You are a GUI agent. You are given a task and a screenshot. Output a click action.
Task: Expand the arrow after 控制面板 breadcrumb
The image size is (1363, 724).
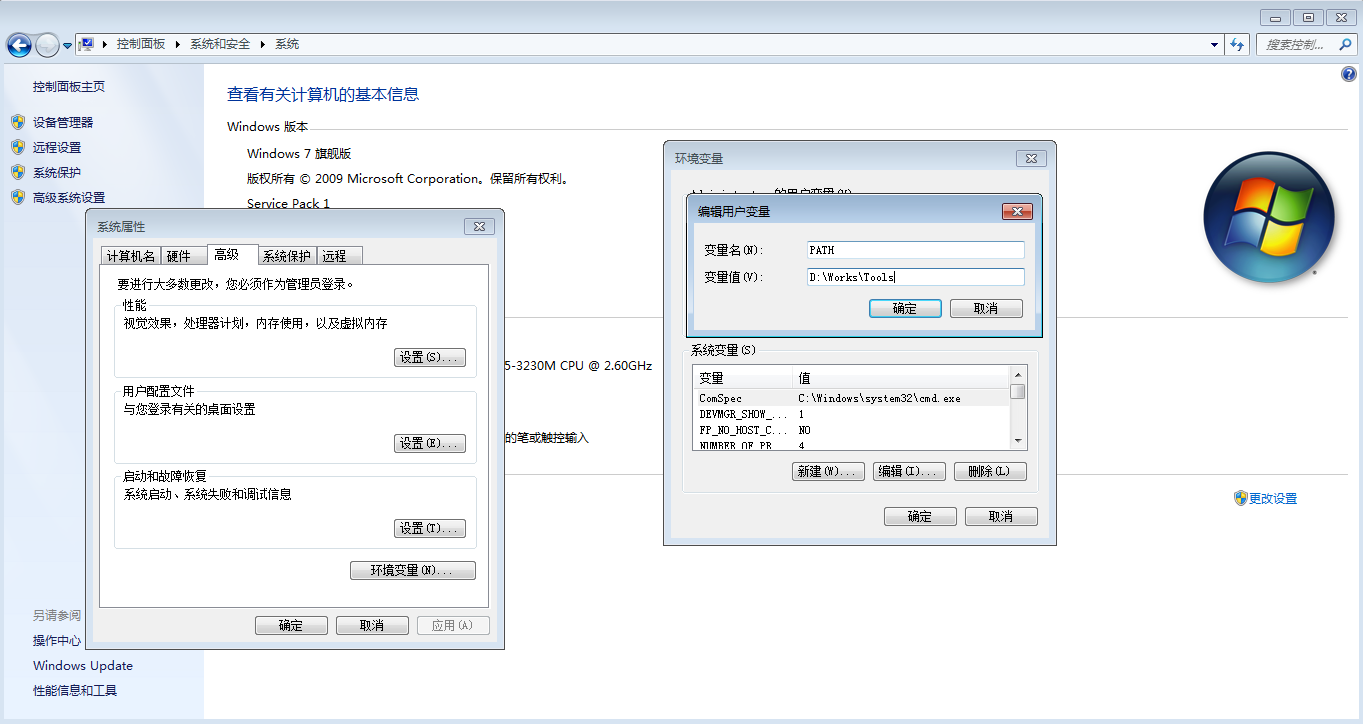click(x=178, y=44)
